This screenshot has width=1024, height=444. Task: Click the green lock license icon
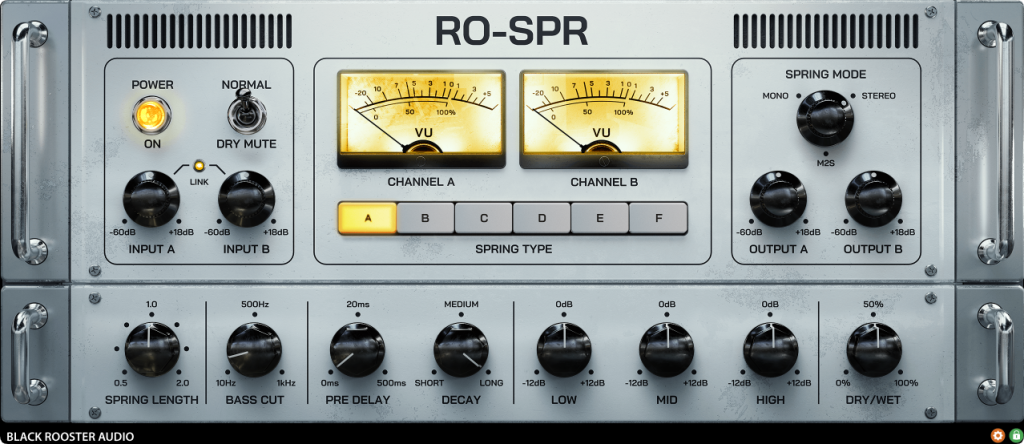coord(1015,436)
